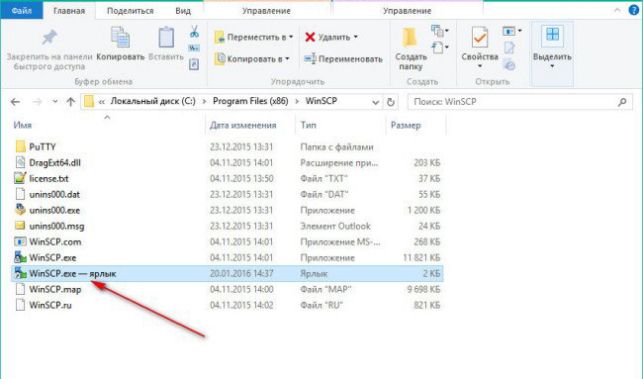Image resolution: width=643 pixels, height=379 pixels.
Task: Switch to the Главная ribbon tab
Action: click(x=69, y=11)
